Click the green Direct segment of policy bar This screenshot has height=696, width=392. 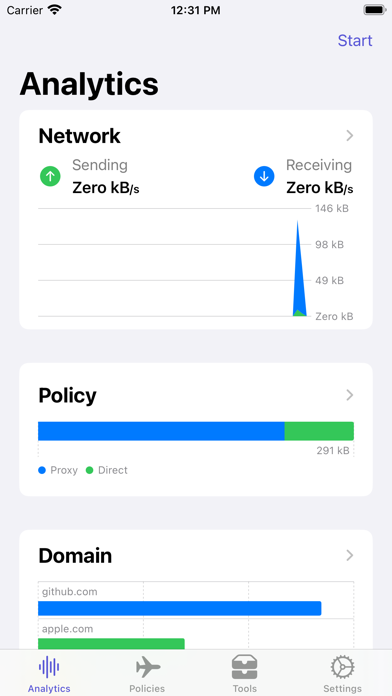(319, 431)
